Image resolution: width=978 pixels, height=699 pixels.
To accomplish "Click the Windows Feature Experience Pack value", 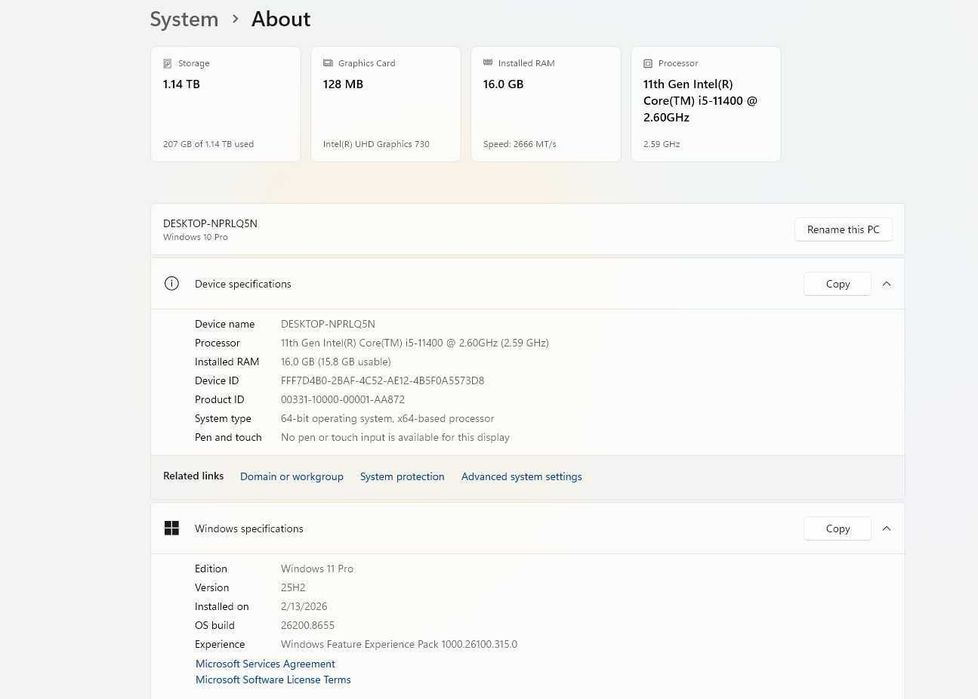I will click(x=399, y=644).
